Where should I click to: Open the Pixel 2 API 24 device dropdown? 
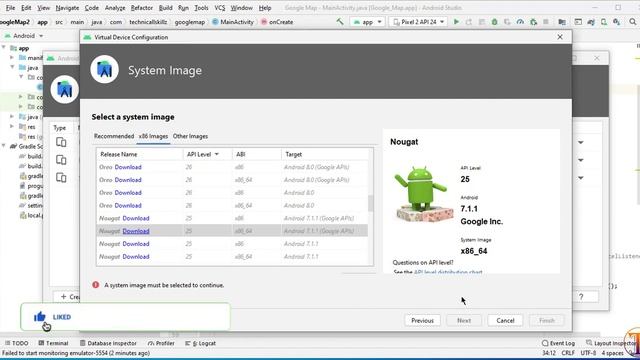pos(418,22)
